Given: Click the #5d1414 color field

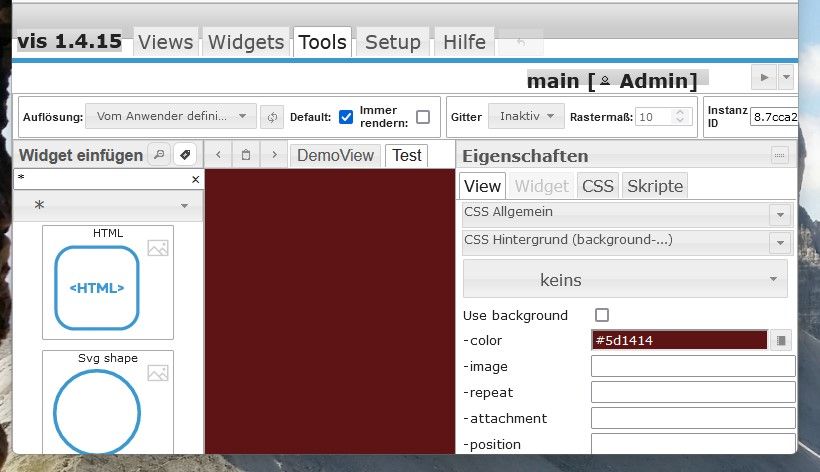Looking at the screenshot, I should (x=679, y=340).
